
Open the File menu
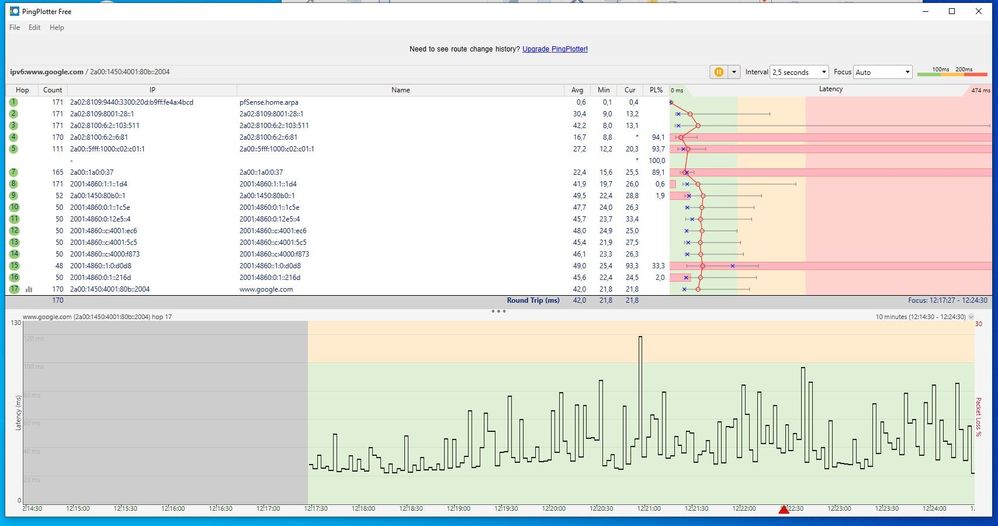point(15,27)
